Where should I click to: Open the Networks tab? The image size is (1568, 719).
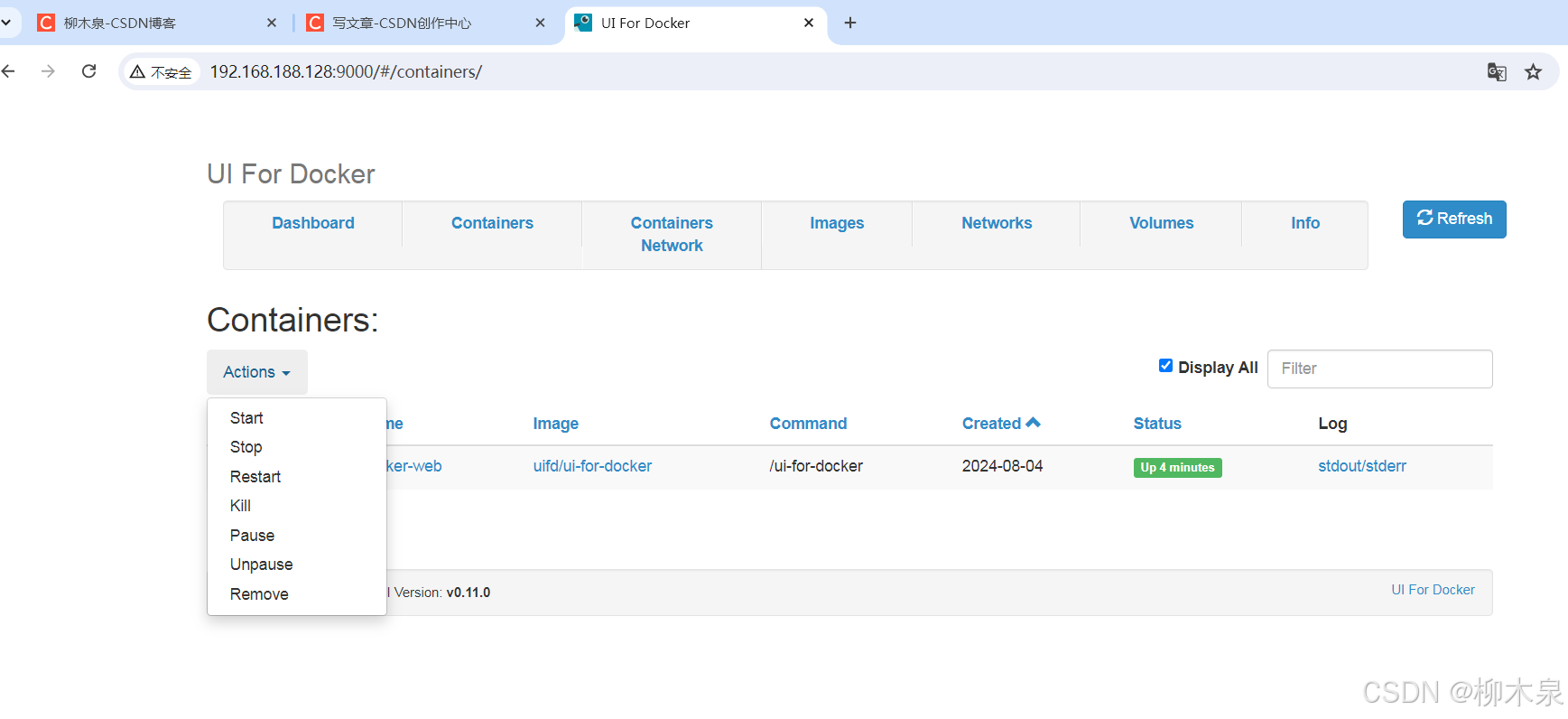click(x=997, y=223)
